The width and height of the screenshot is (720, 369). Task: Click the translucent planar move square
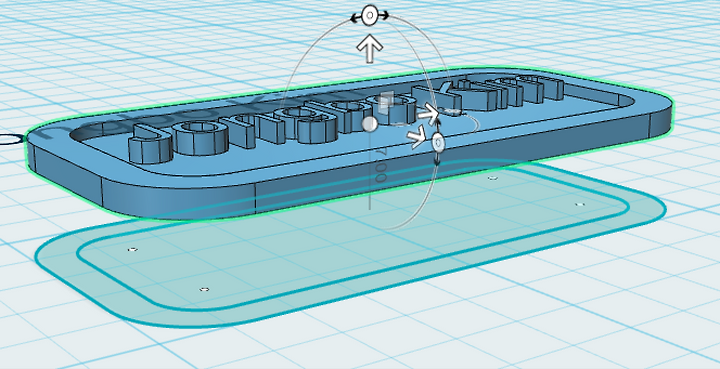click(x=387, y=102)
